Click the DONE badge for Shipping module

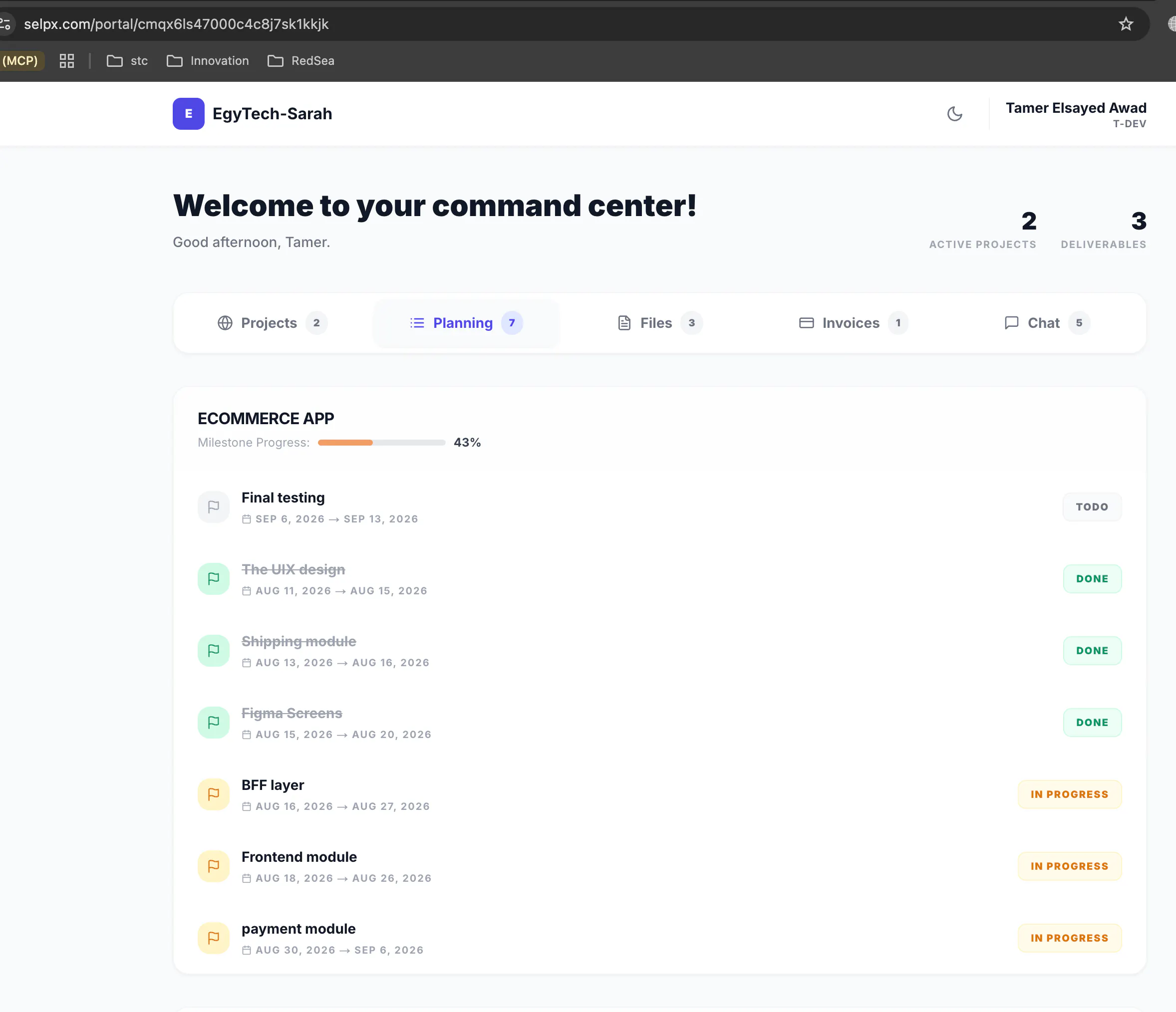coord(1092,651)
